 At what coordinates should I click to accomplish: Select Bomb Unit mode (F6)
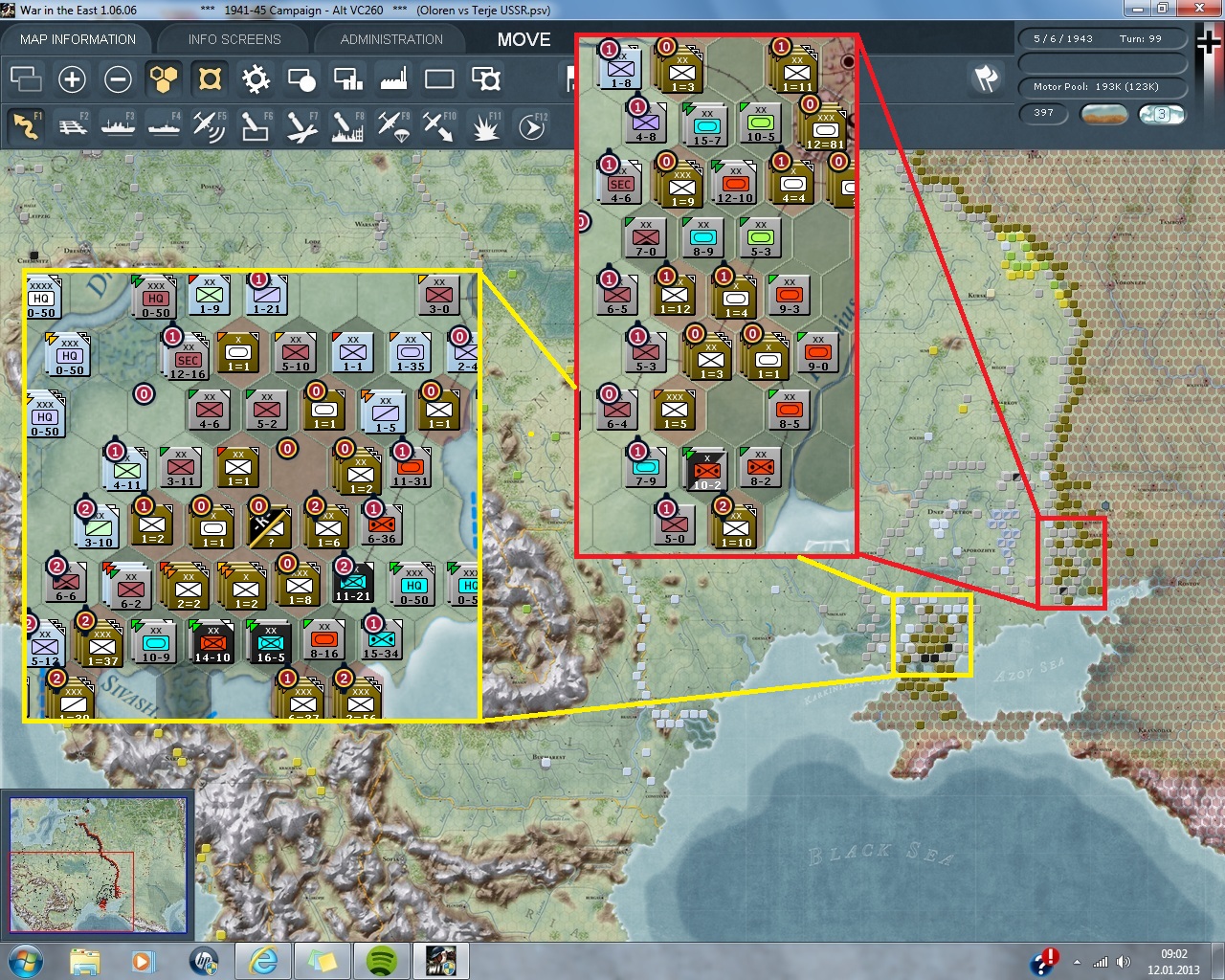[x=256, y=125]
